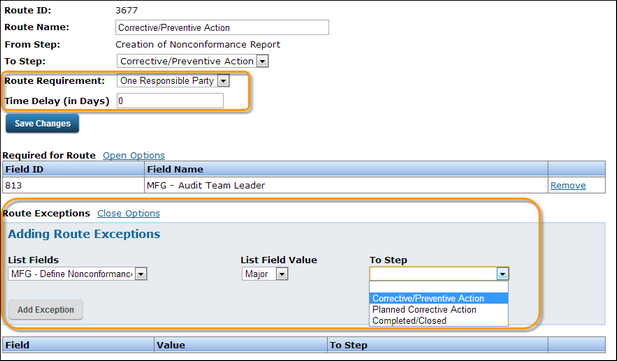This screenshot has width=617, height=361.
Task: Click the Value column header in exceptions table
Action: pos(241,345)
